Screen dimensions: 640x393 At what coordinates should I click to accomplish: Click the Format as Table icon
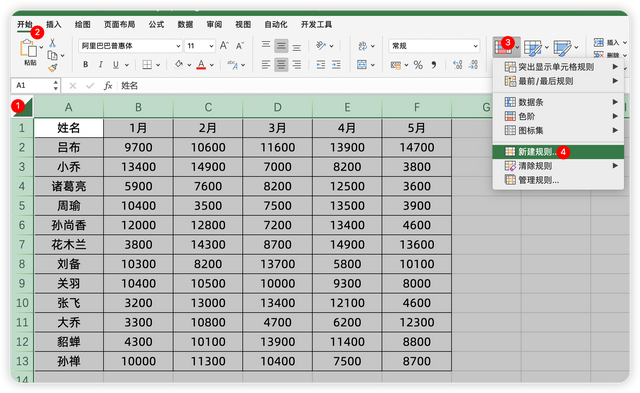pos(533,48)
